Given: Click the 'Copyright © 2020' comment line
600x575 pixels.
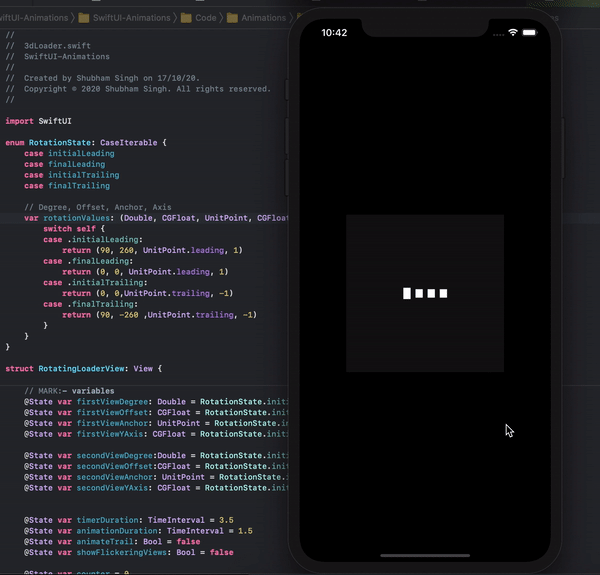Looking at the screenshot, I should (x=138, y=89).
